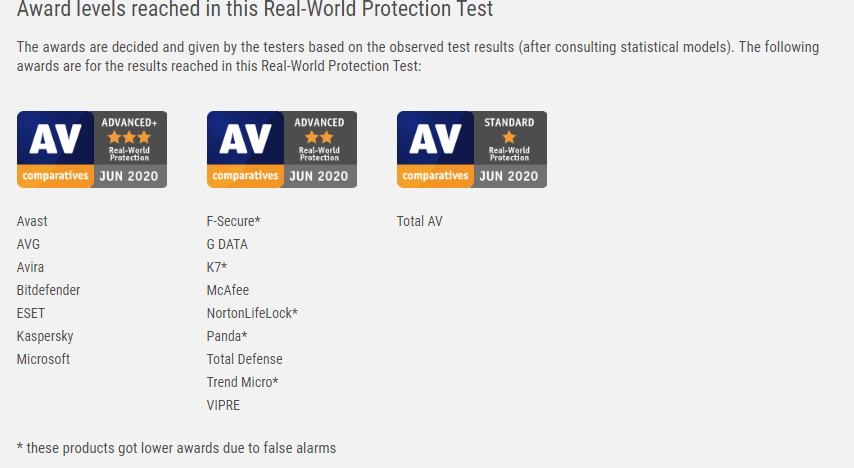Screen dimensions: 854x468
Task: Click VIPRE in the award list
Action: 224,405
